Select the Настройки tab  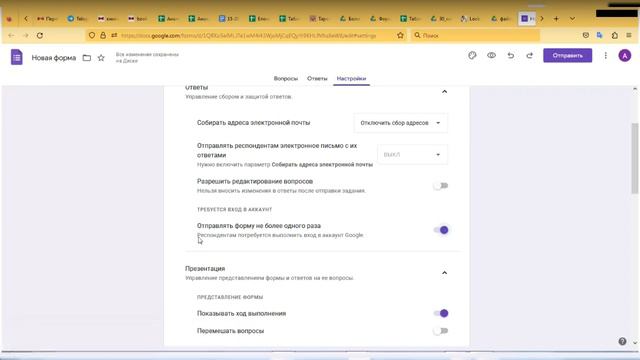coord(351,78)
